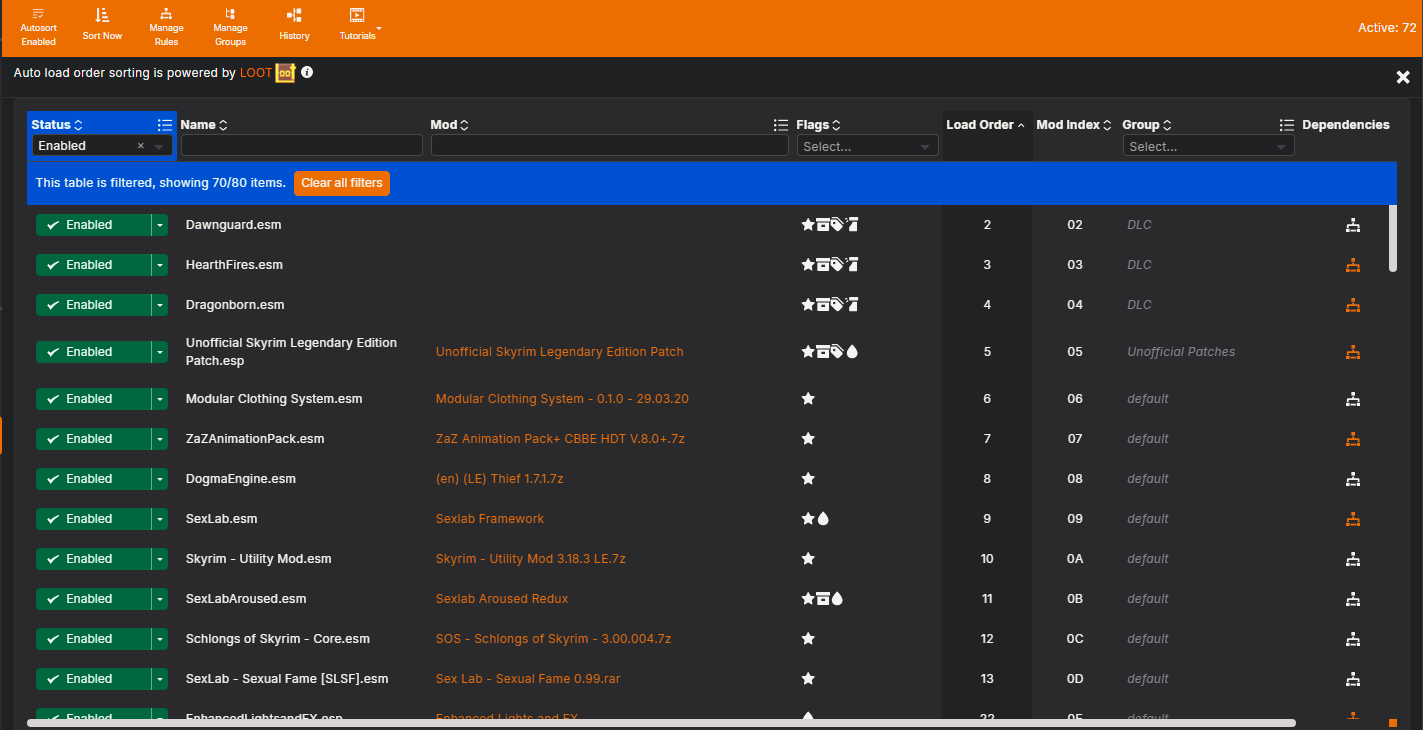The height and width of the screenshot is (730, 1423).
Task: Click the Name filter input field
Action: [301, 146]
